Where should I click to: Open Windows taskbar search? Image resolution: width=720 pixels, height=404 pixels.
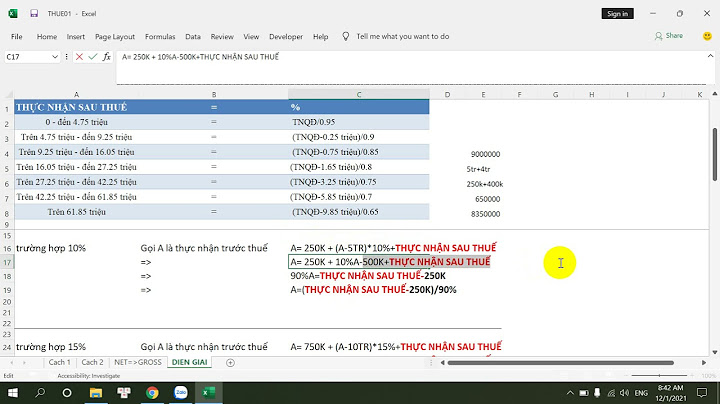coord(40,393)
